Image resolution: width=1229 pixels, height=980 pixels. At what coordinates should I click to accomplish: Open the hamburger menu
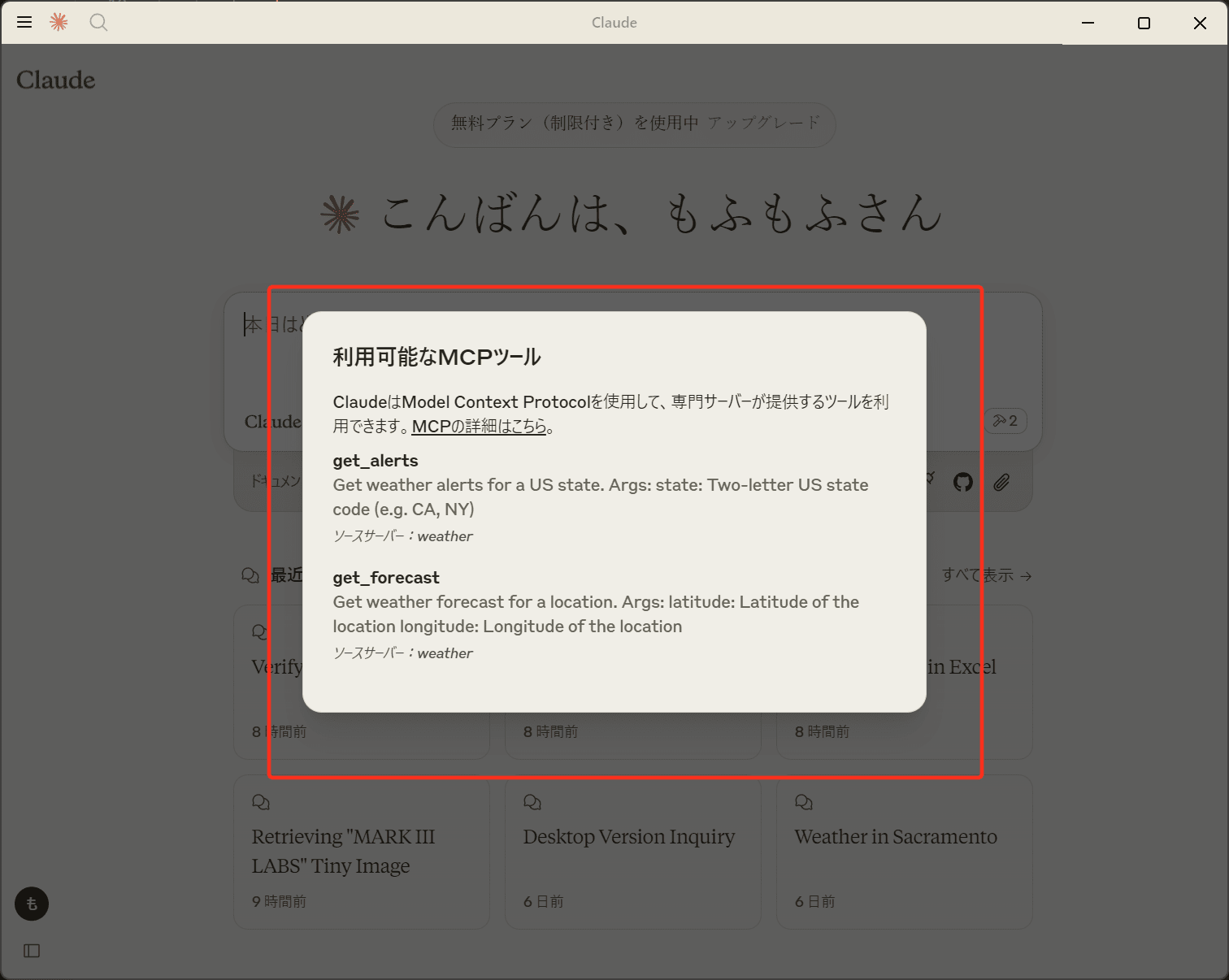[24, 22]
